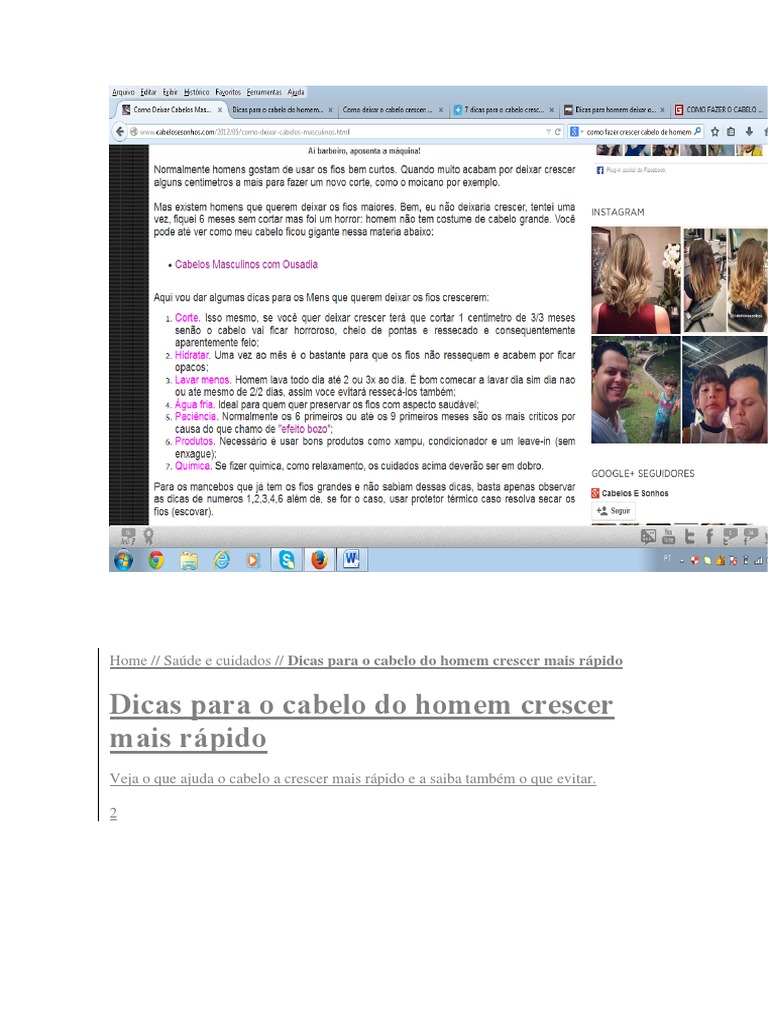The width and height of the screenshot is (768, 1024).
Task: Switch to Microsoft Word from taskbar
Action: (x=351, y=560)
